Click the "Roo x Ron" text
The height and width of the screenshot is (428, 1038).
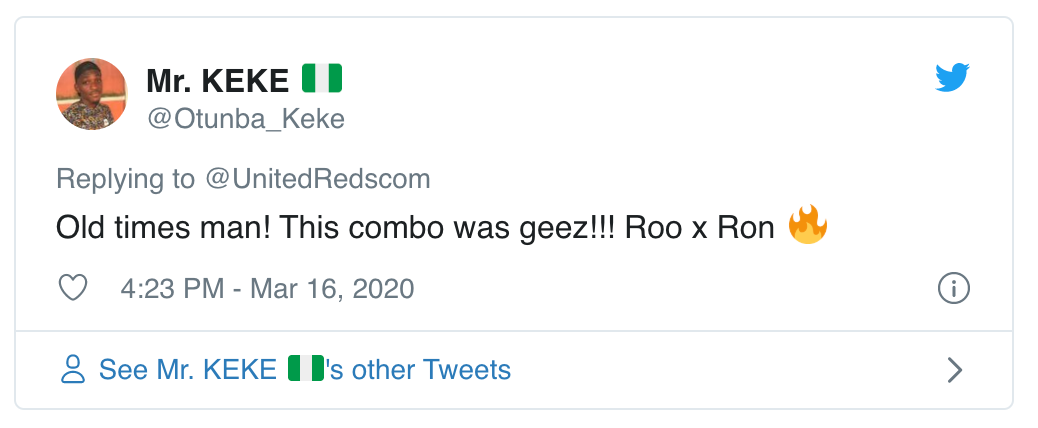tap(700, 228)
